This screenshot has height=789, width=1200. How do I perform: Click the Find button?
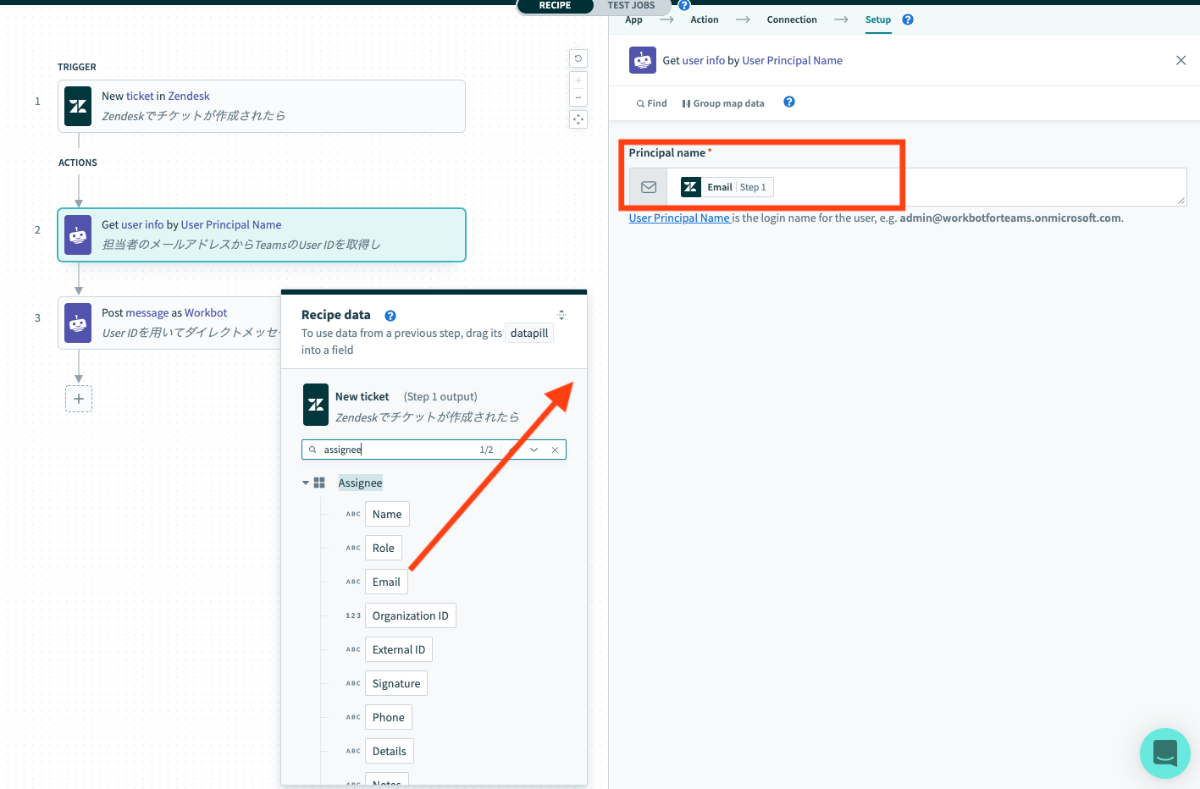pos(652,103)
